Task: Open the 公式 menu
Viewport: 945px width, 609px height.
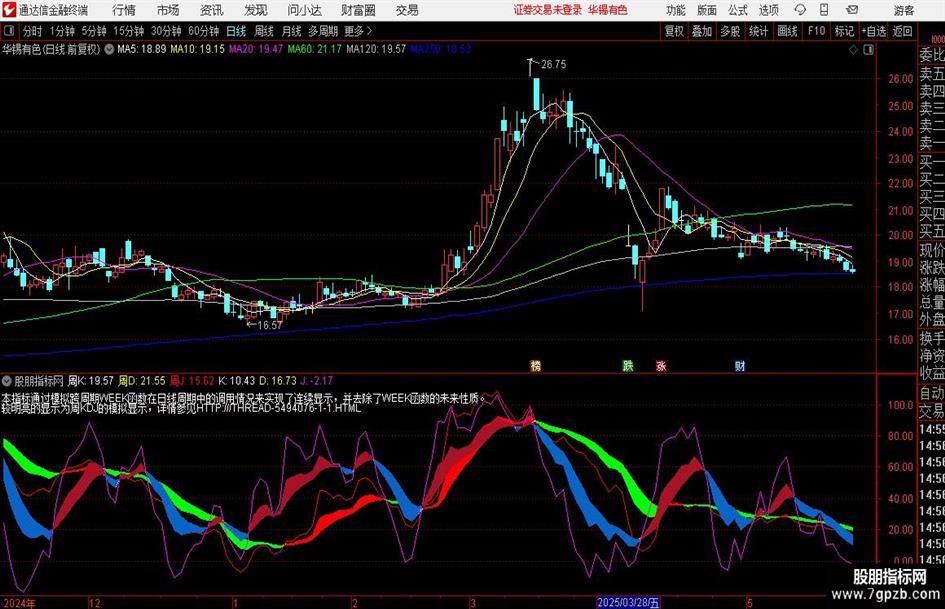Action: (737, 10)
